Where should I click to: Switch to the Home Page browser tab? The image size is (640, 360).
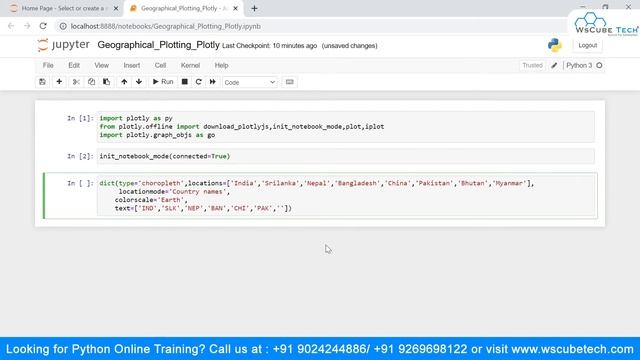tap(64, 9)
